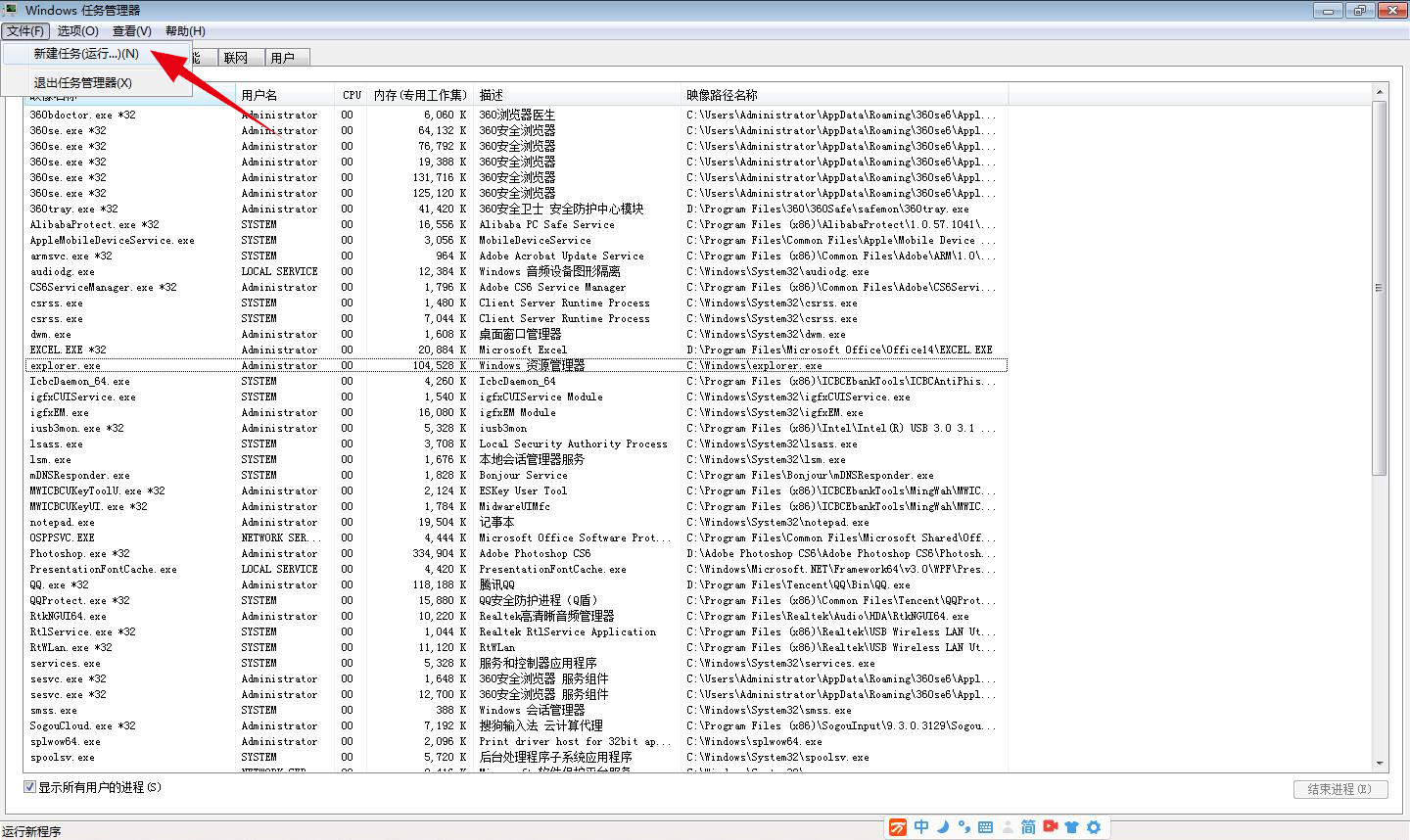This screenshot has height=840, width=1410.
Task: Select the RtkNGUI64.exe process
Action: (516, 616)
